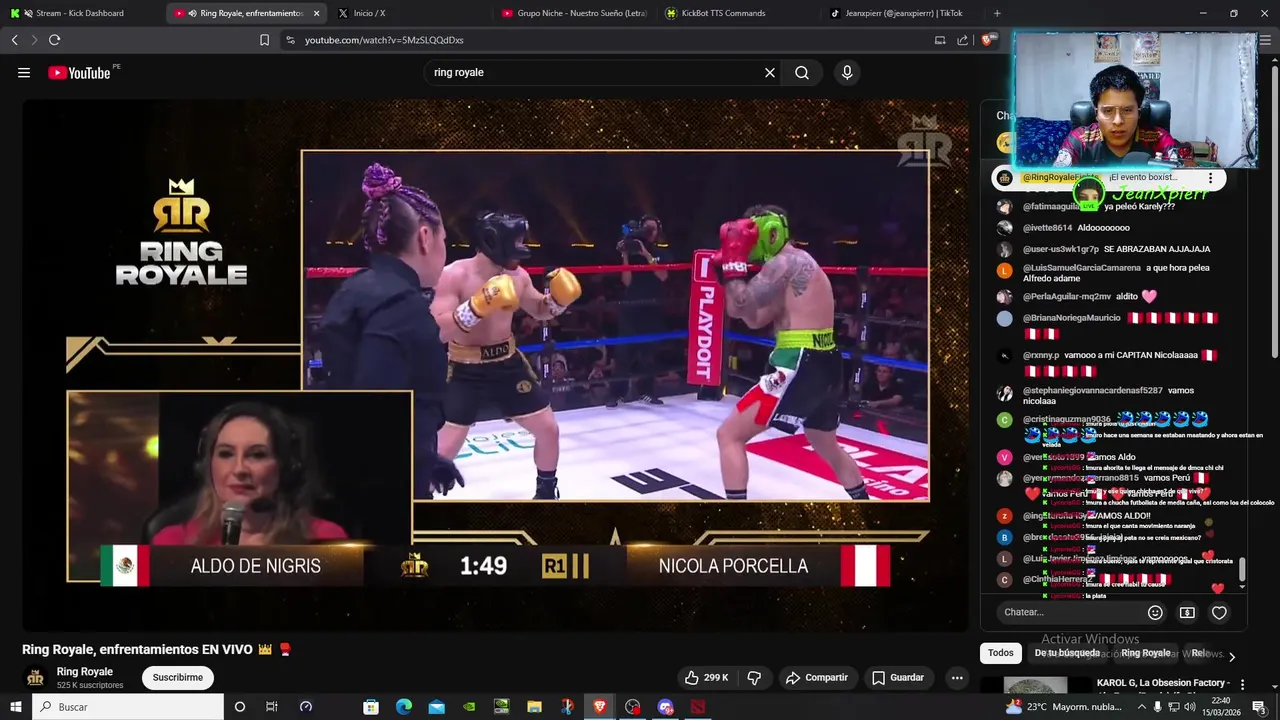The image size is (1280, 720).
Task: Switch to Inicio / X tab
Action: click(408, 13)
